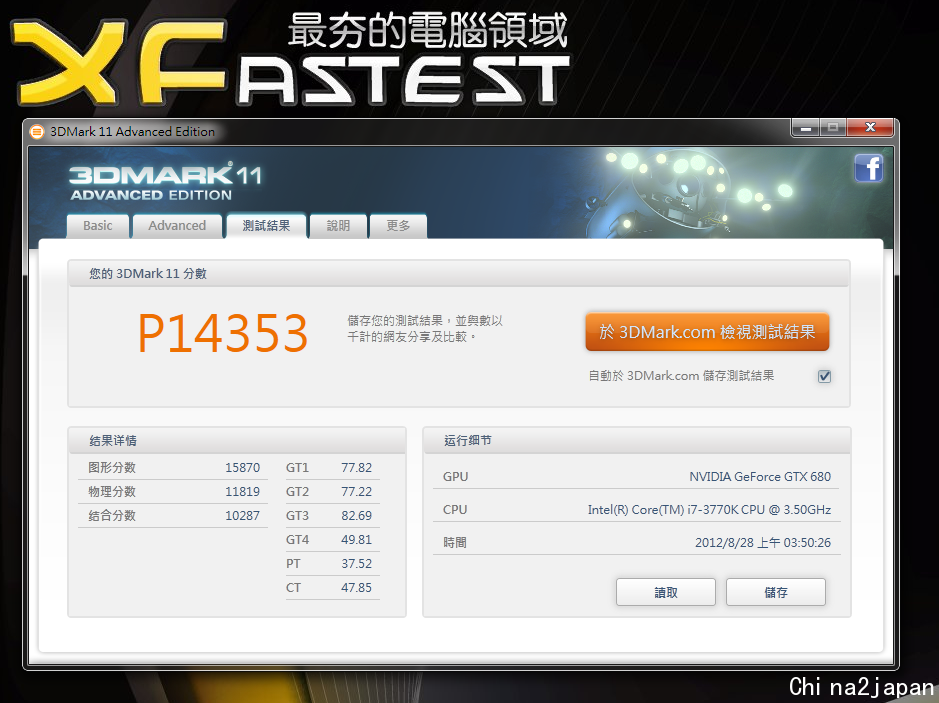
Task: Click the 图形分数 value 15870
Action: (x=243, y=468)
